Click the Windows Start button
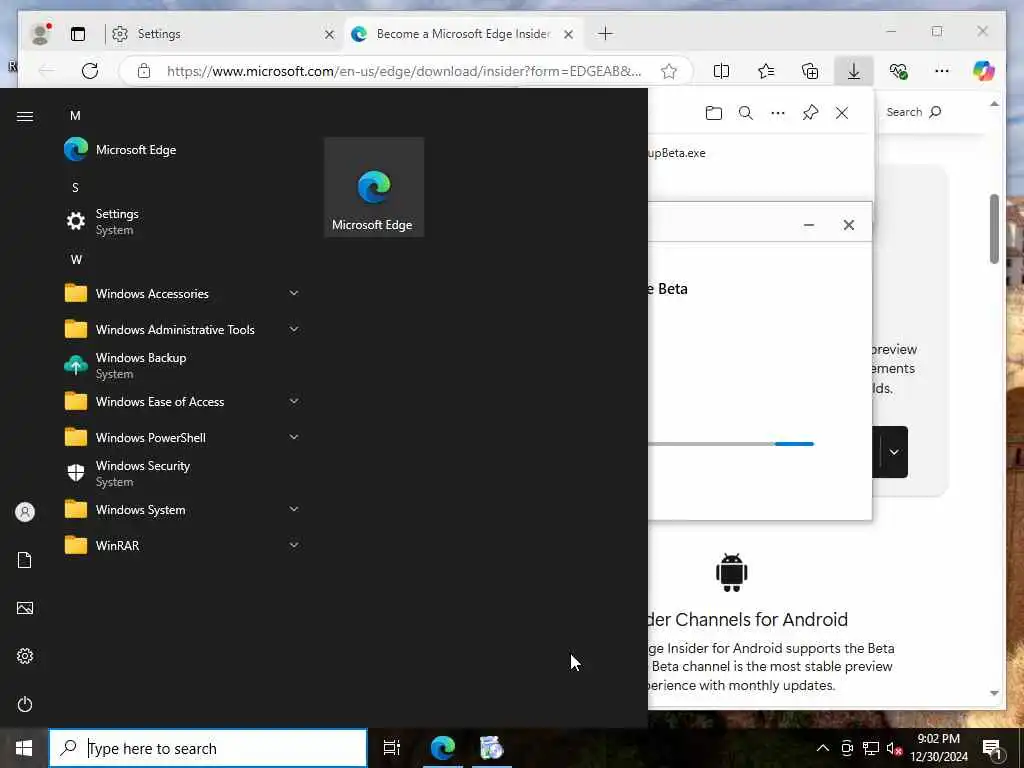Screen dimensions: 1024x768 [x=24, y=748]
